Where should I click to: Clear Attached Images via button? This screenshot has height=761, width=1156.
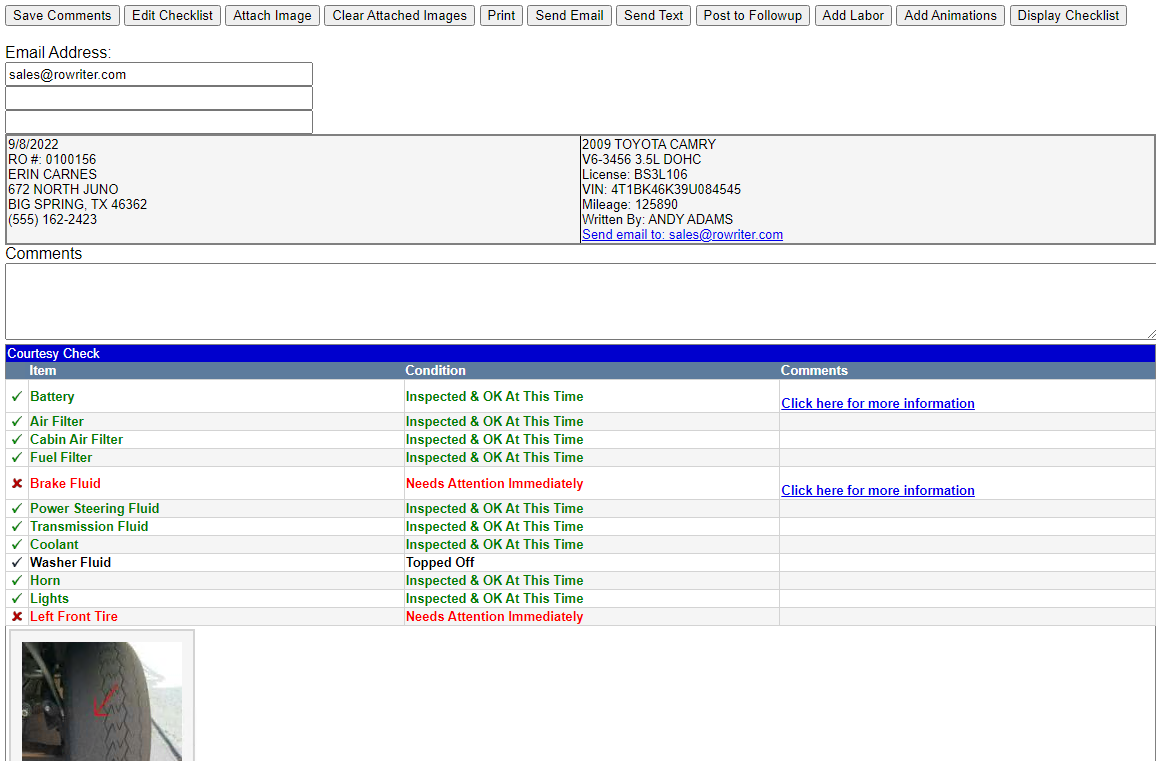[x=400, y=15]
